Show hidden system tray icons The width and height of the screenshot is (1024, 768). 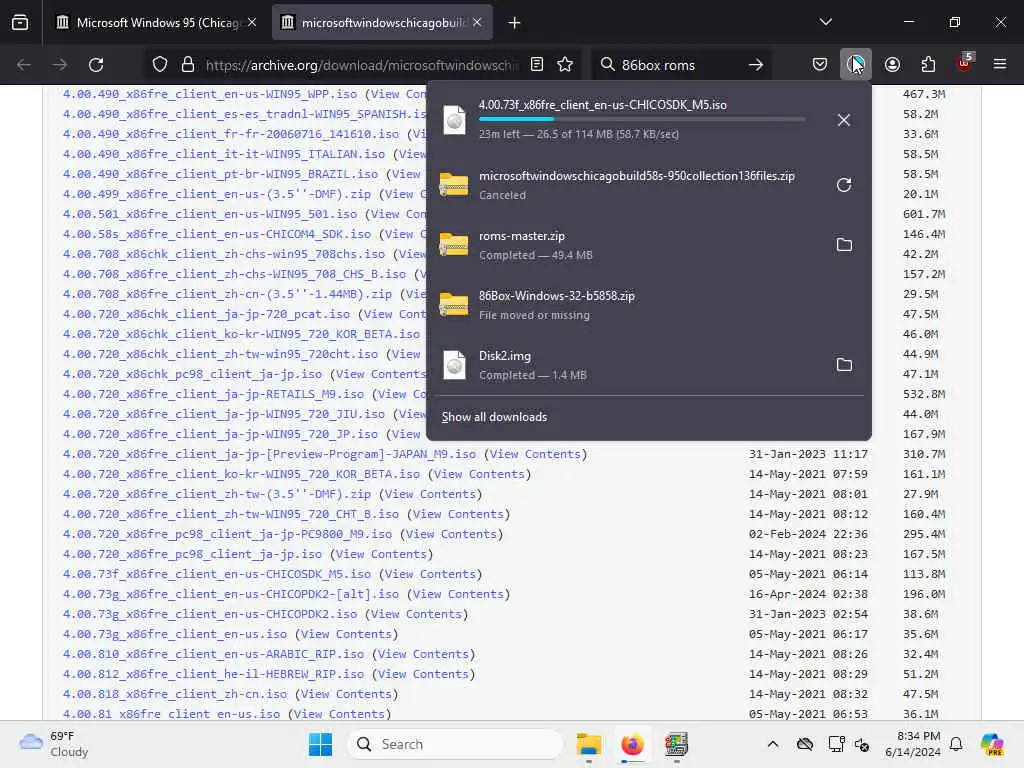pyautogui.click(x=773, y=744)
